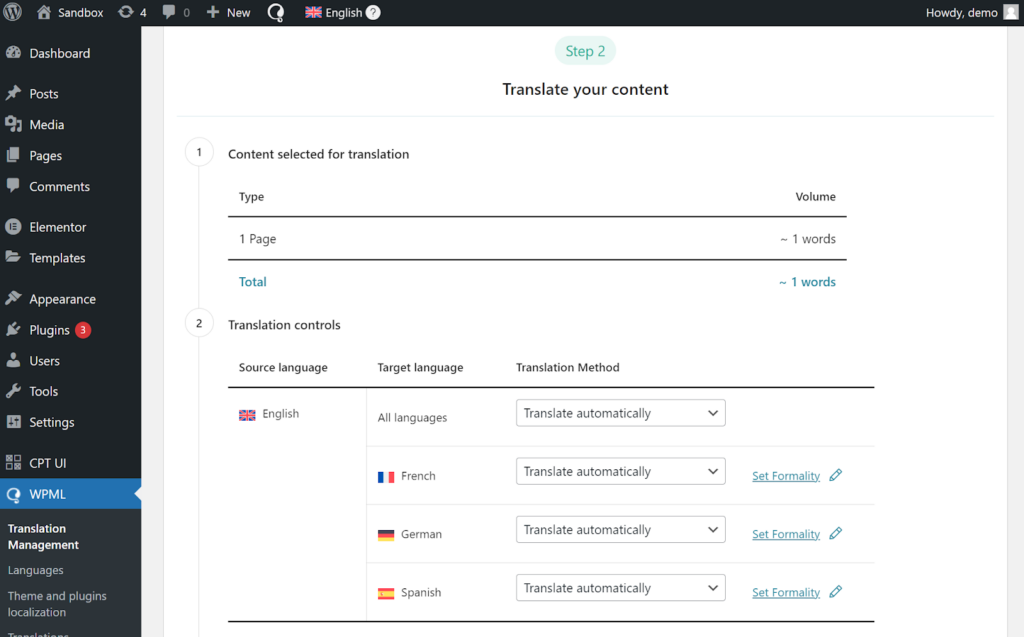Click the Users icon in sidebar

point(13,360)
